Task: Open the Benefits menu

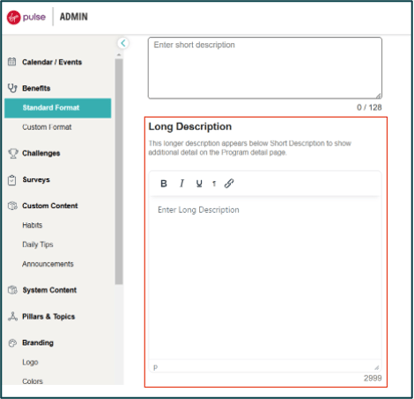Action: 36,88
